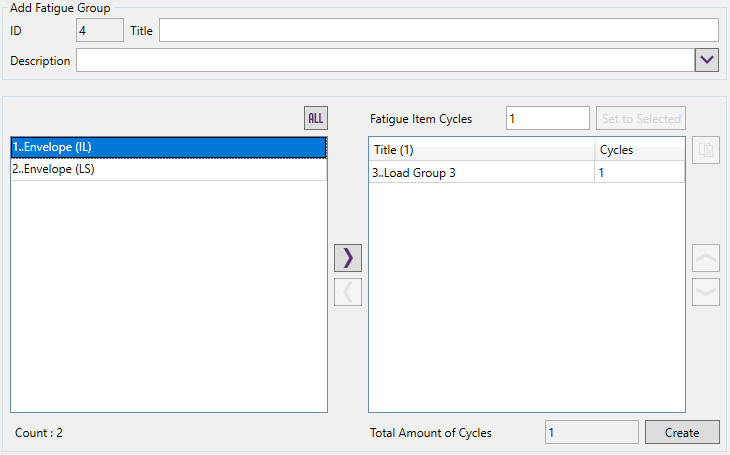Select the 3..Load Group 3 row
Image resolution: width=730 pixels, height=455 pixels.
[480, 172]
